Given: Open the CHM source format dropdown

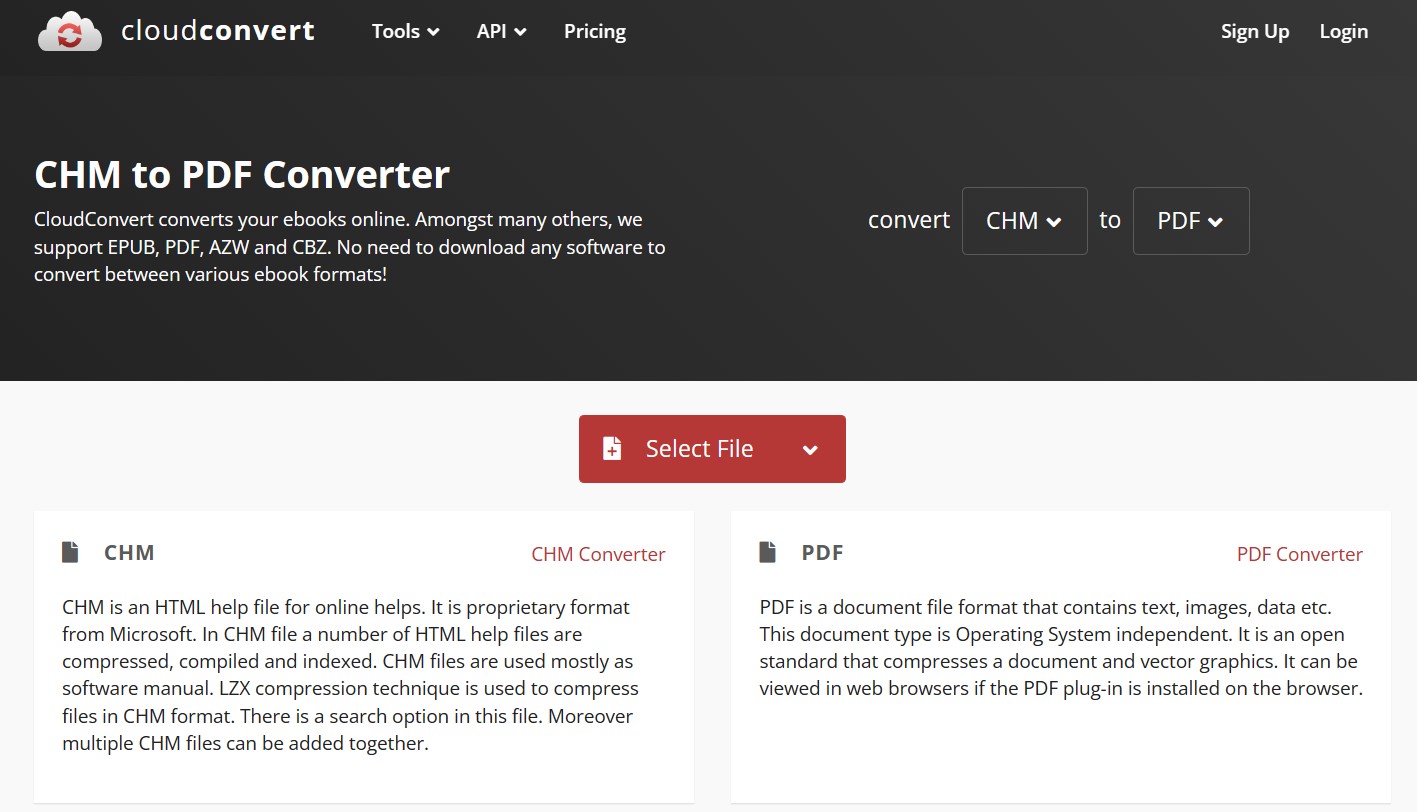Looking at the screenshot, I should [x=1024, y=221].
